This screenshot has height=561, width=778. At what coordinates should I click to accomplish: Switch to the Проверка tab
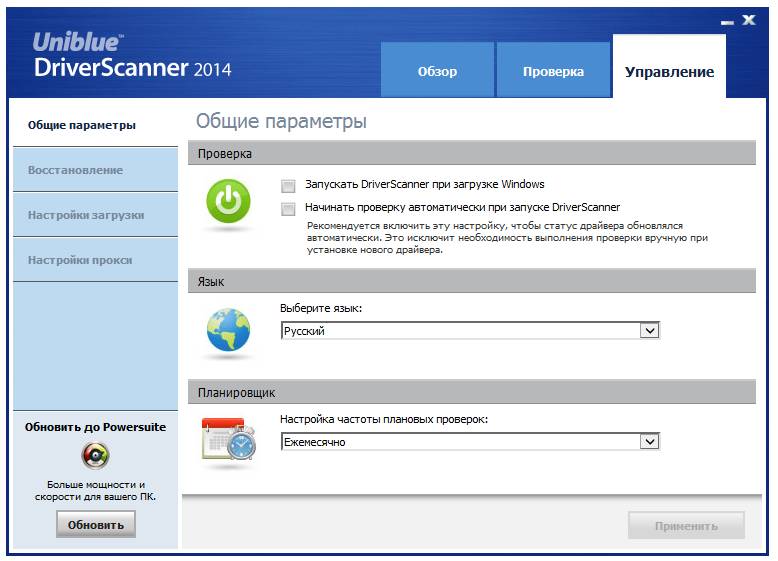[553, 70]
